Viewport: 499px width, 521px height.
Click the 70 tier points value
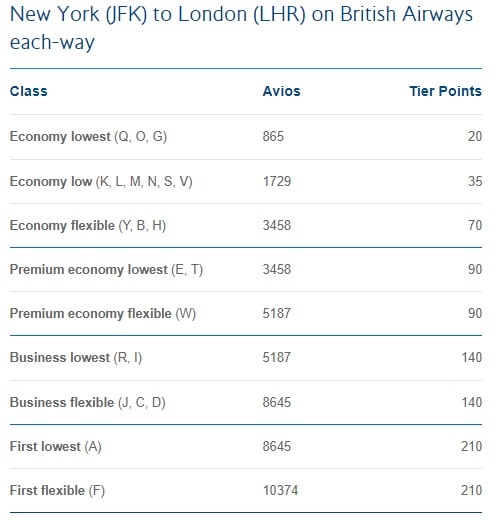pyautogui.click(x=475, y=225)
